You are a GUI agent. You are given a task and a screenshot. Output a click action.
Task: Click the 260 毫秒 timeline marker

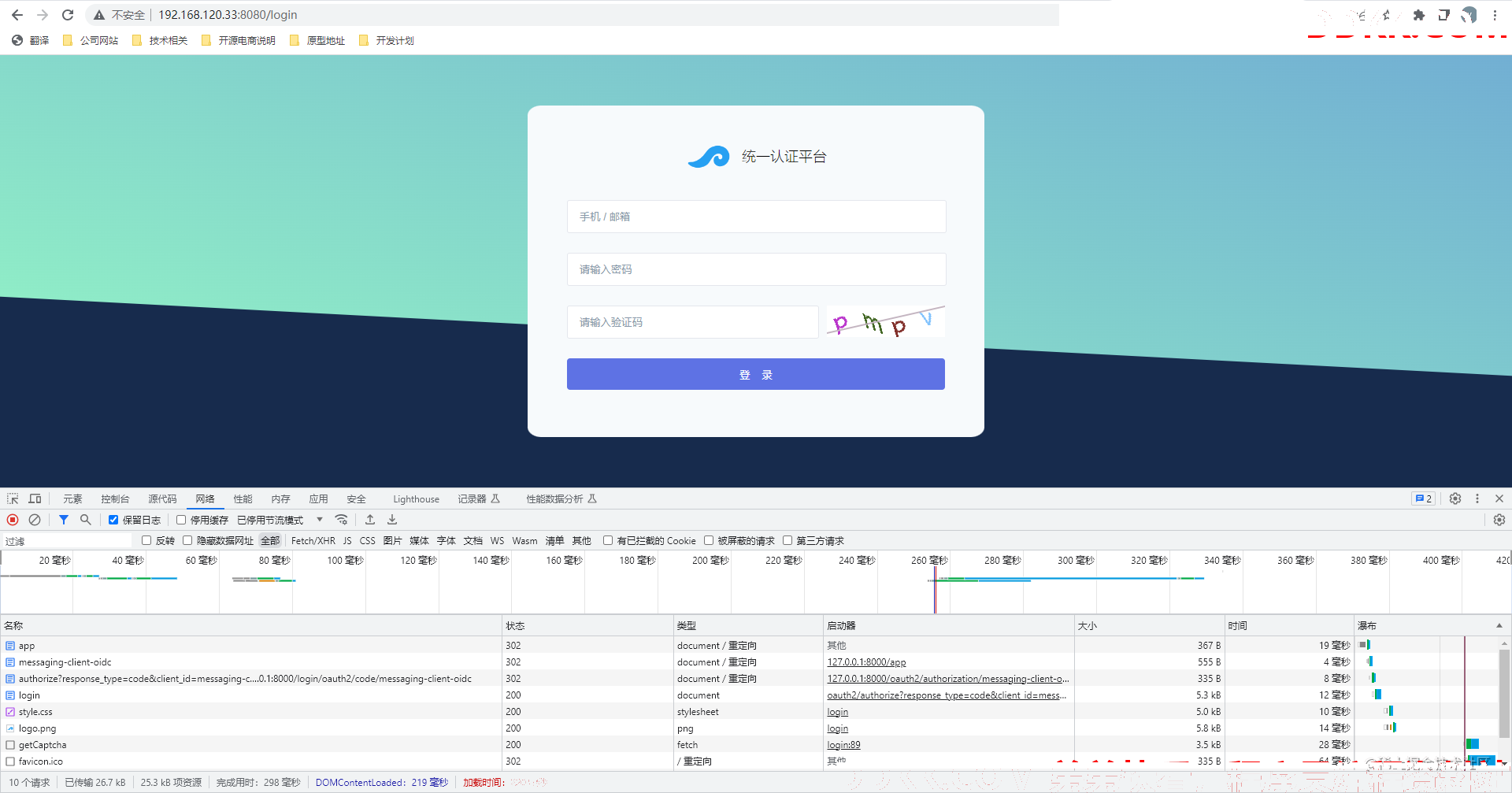[929, 560]
